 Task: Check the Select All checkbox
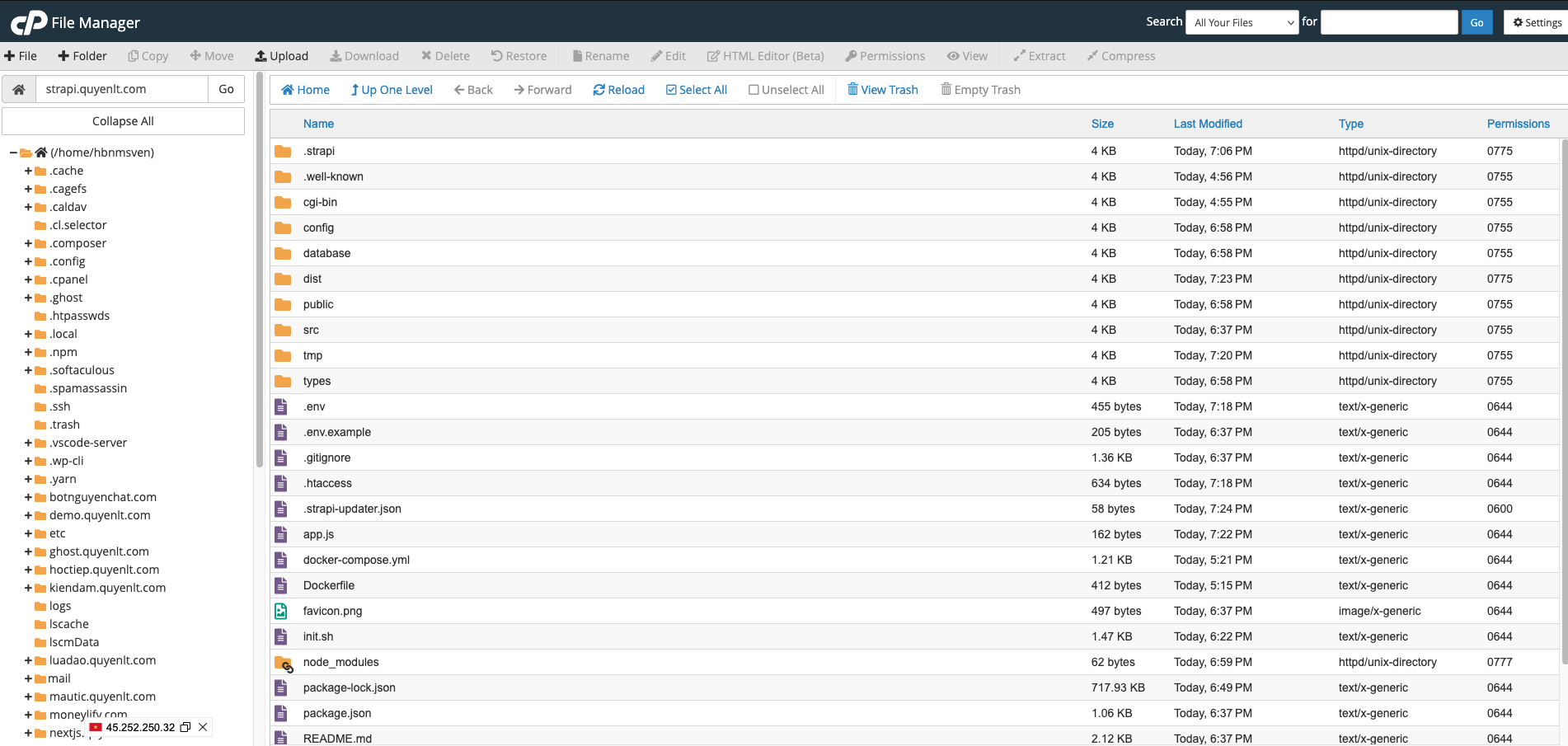click(x=671, y=90)
